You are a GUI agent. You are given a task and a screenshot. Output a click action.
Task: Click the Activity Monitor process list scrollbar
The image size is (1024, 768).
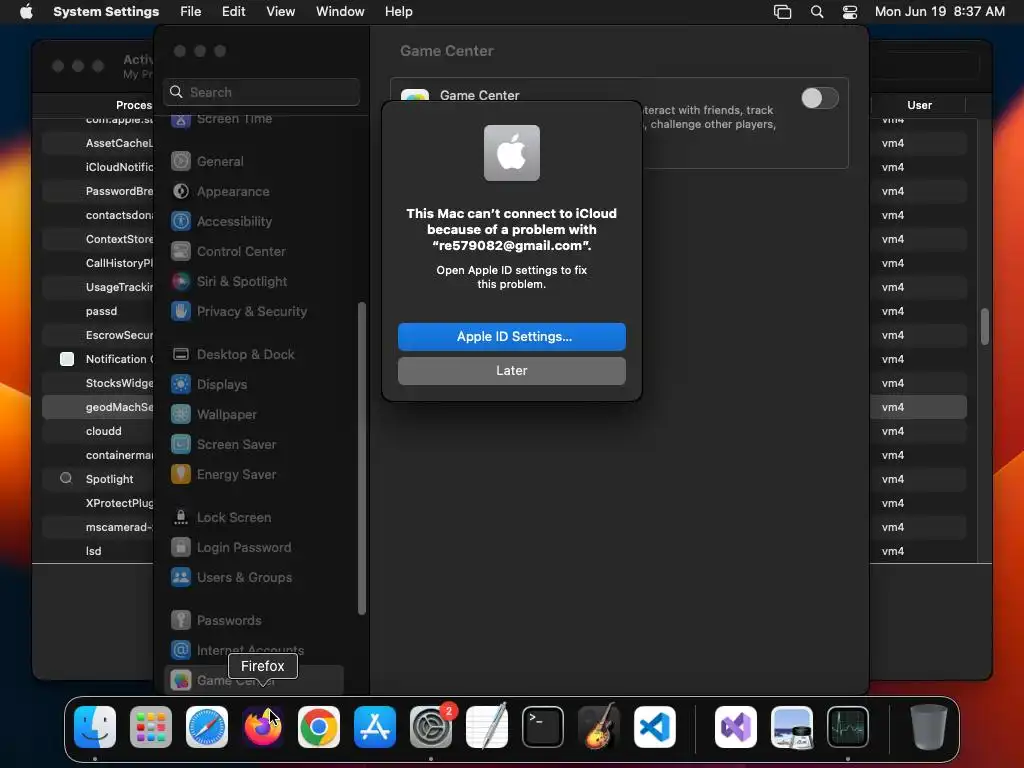(x=985, y=326)
